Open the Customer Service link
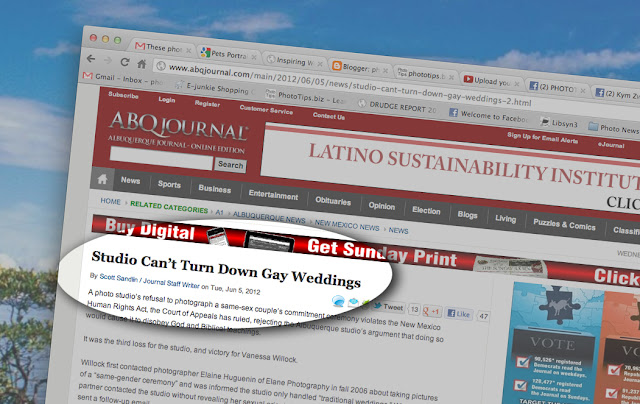This screenshot has width=640, height=404. coord(266,109)
